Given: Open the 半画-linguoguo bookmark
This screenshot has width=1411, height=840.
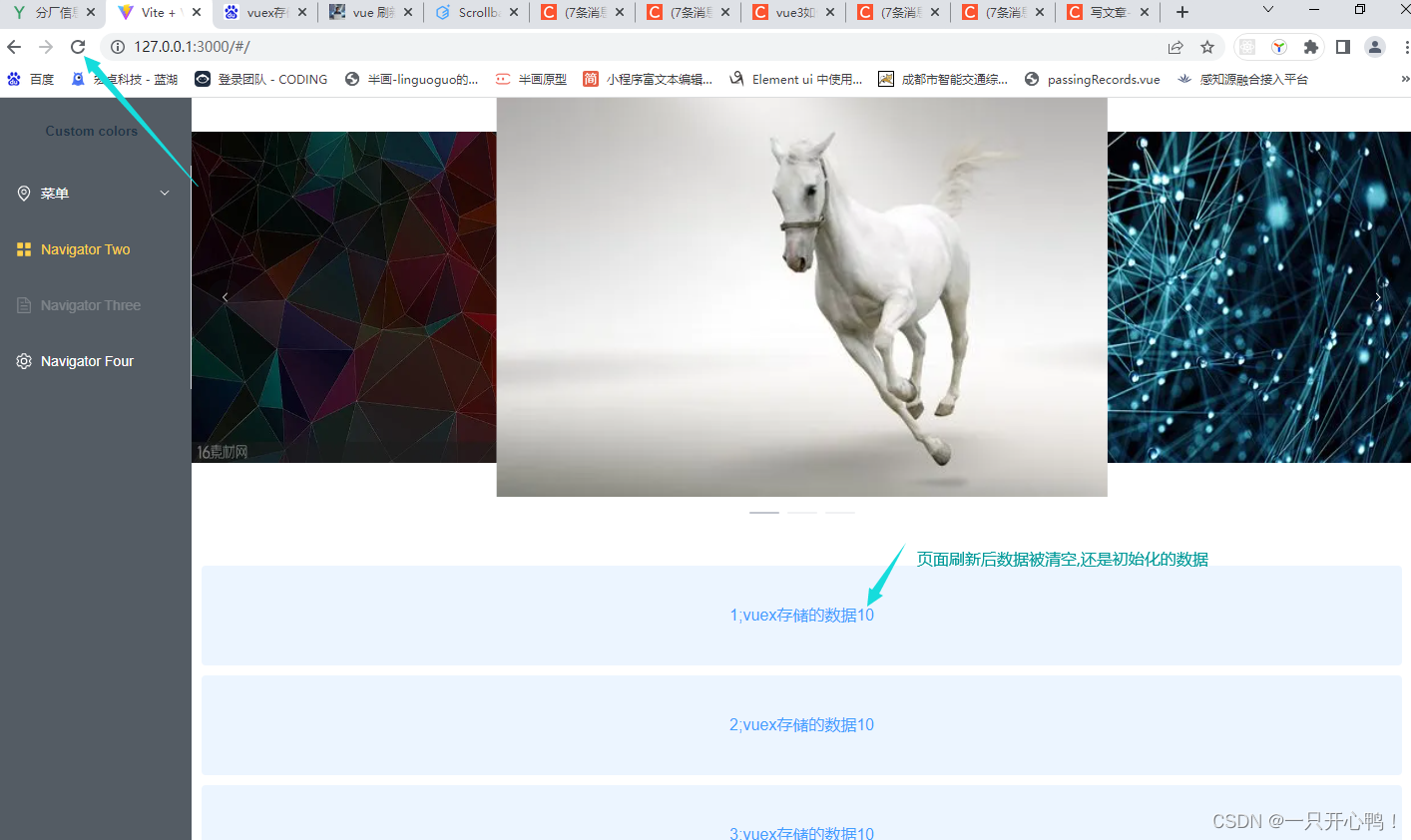Looking at the screenshot, I should pyautogui.click(x=411, y=79).
